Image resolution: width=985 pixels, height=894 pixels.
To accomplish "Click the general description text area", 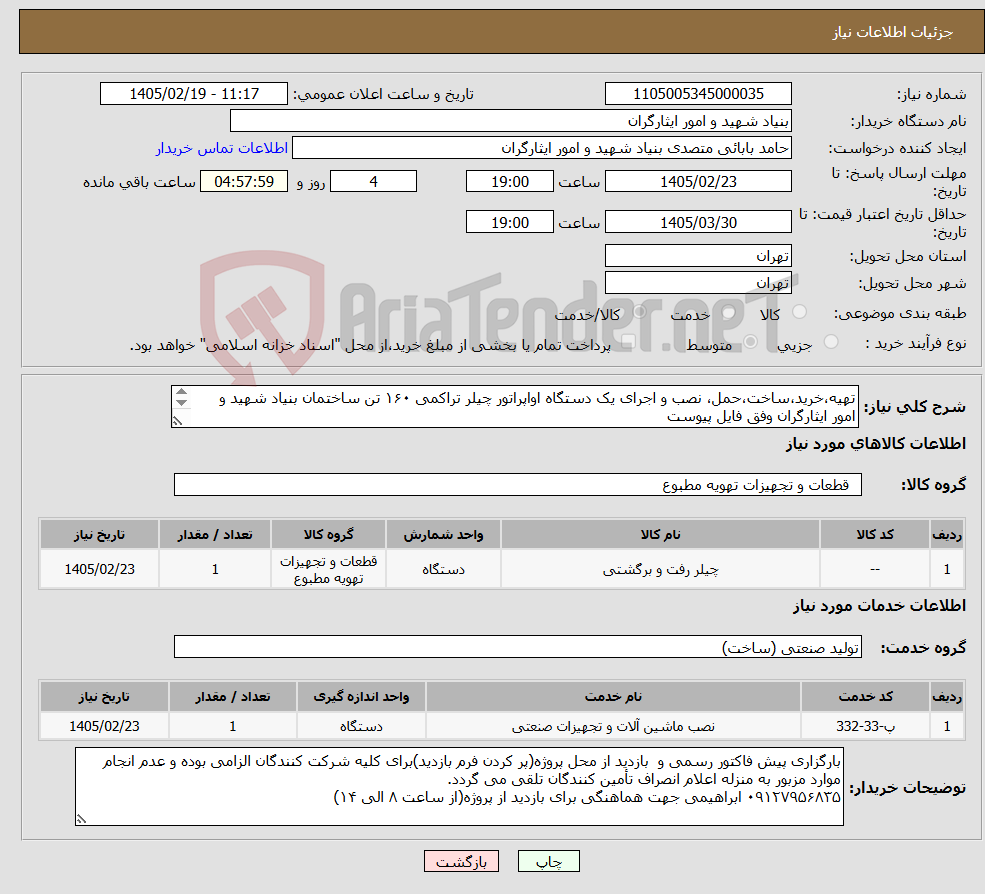I will [x=514, y=406].
